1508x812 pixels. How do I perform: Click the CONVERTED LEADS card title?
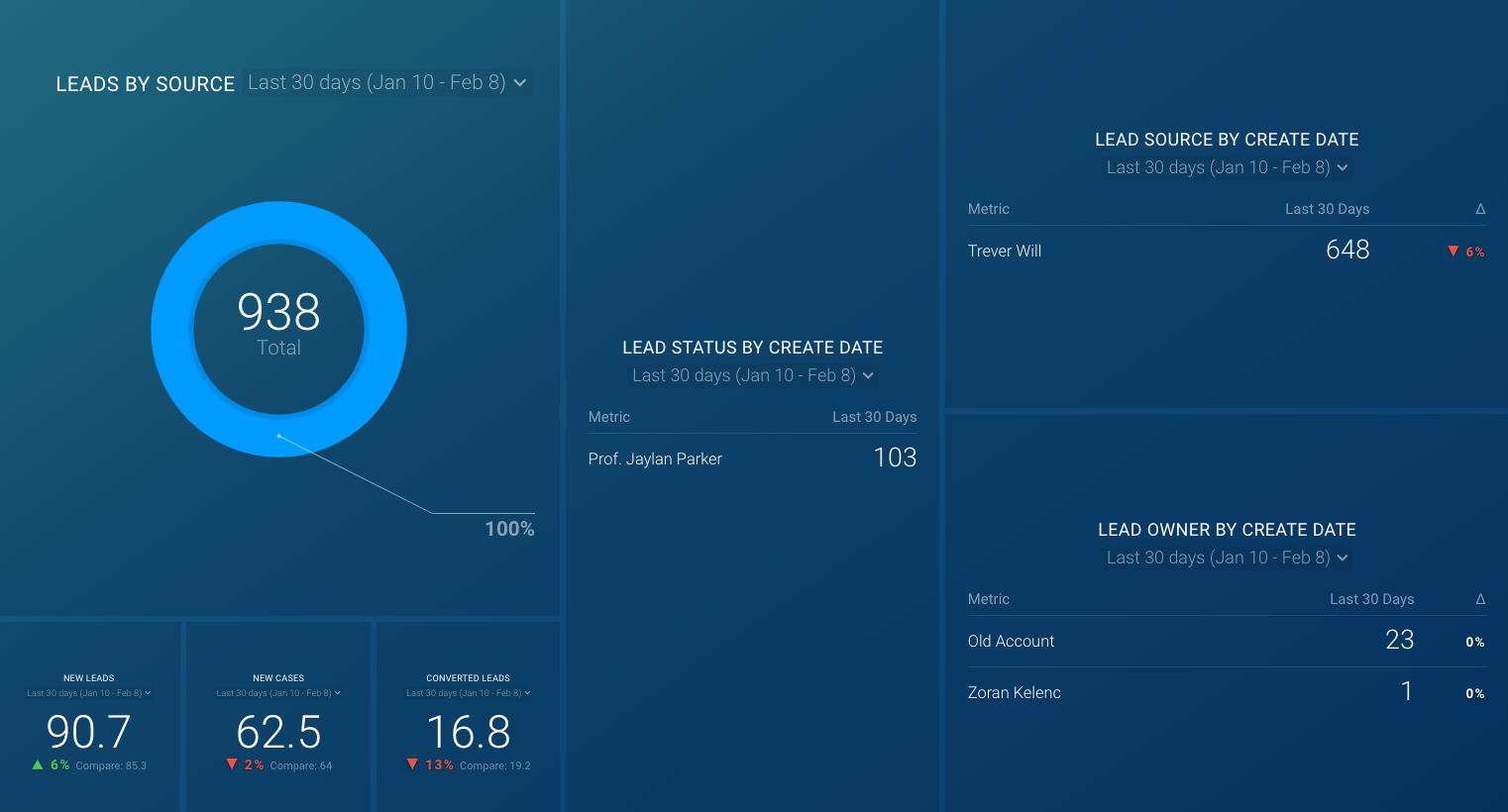click(x=469, y=678)
